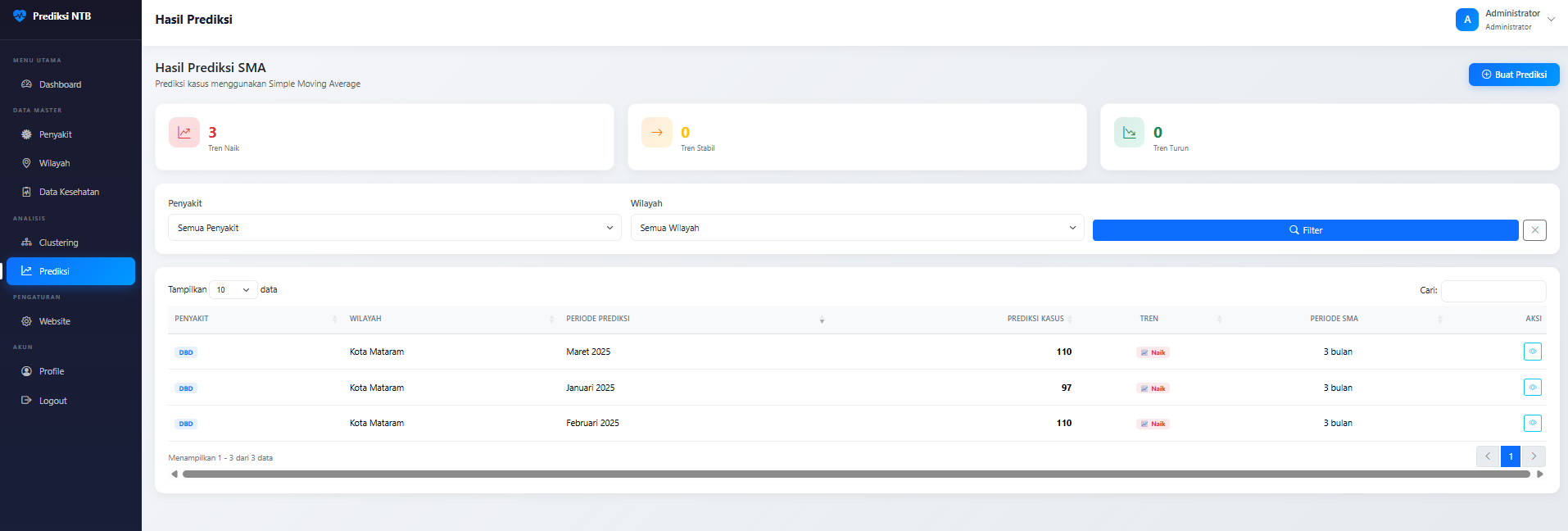Select the Prediksi menu item
Image resolution: width=1568 pixels, height=531 pixels.
[x=70, y=271]
